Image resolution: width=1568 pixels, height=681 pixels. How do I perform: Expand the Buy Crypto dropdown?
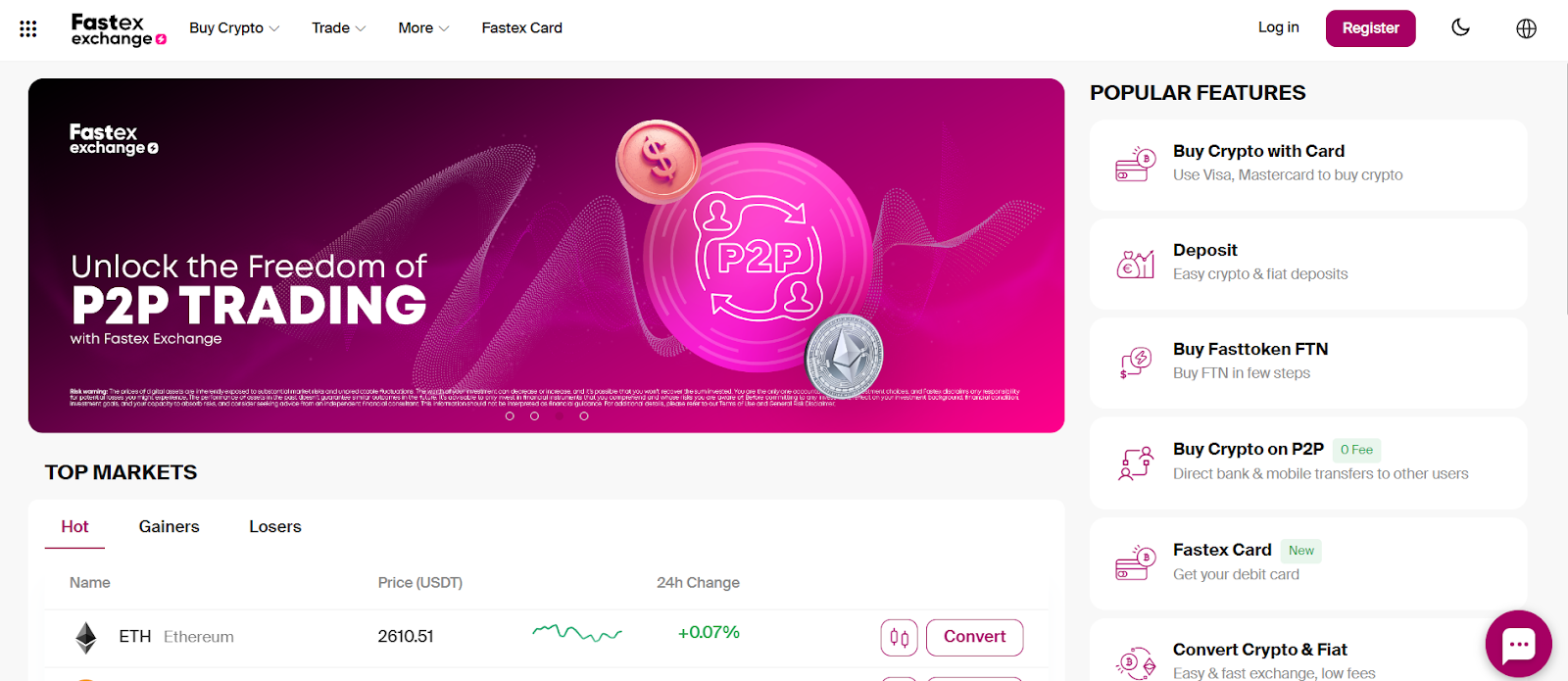pos(234,28)
